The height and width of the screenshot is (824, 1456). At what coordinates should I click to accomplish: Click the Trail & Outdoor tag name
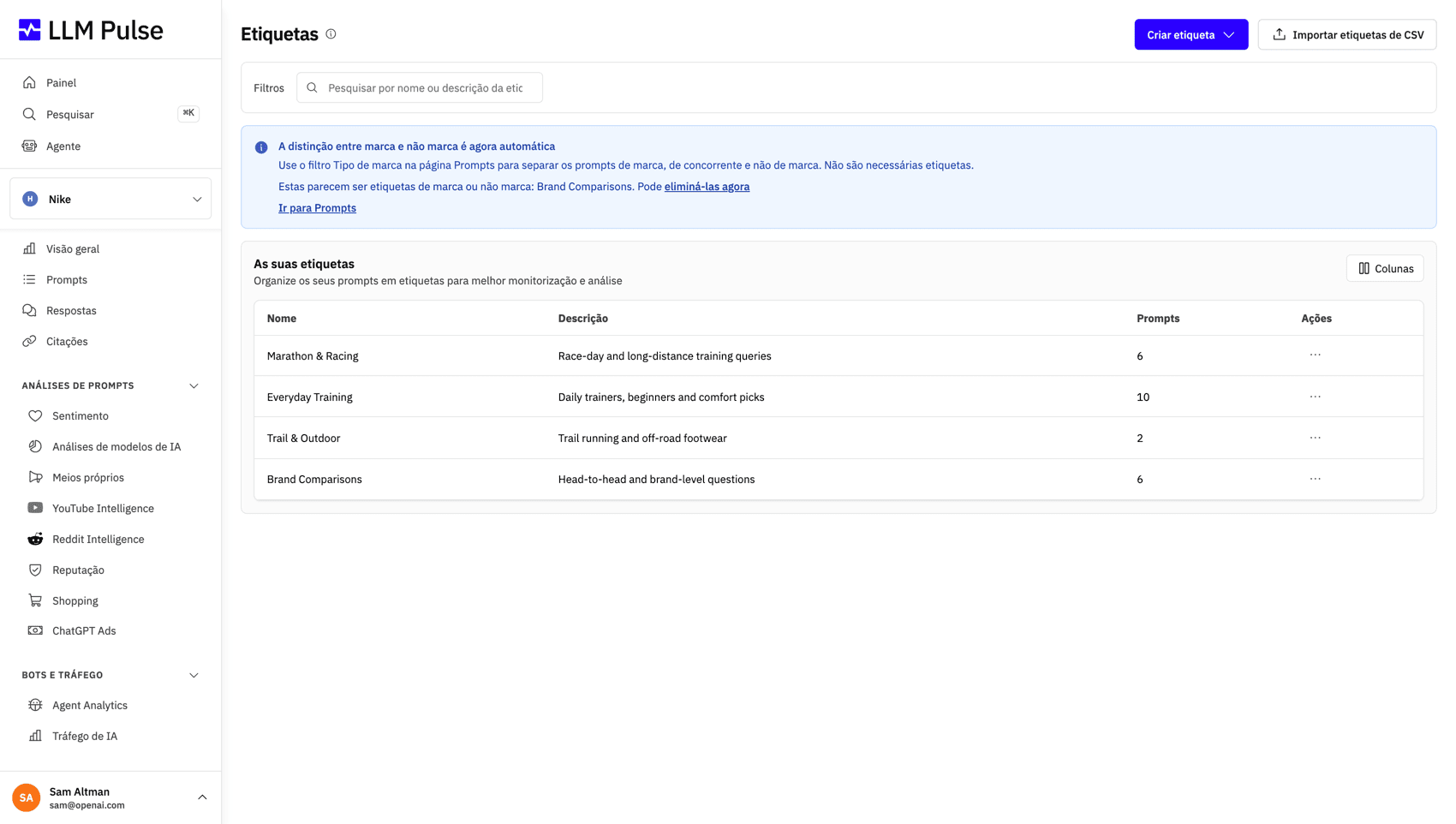303,438
